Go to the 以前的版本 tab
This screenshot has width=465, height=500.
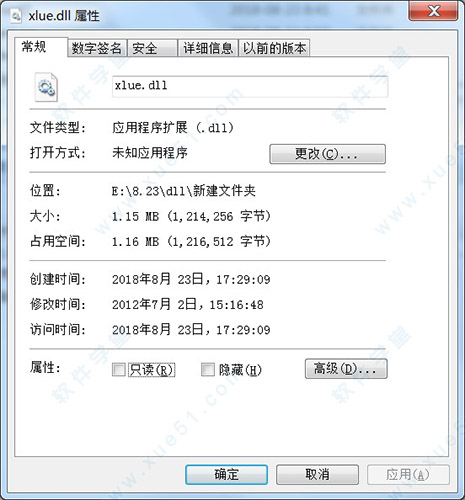click(x=274, y=48)
